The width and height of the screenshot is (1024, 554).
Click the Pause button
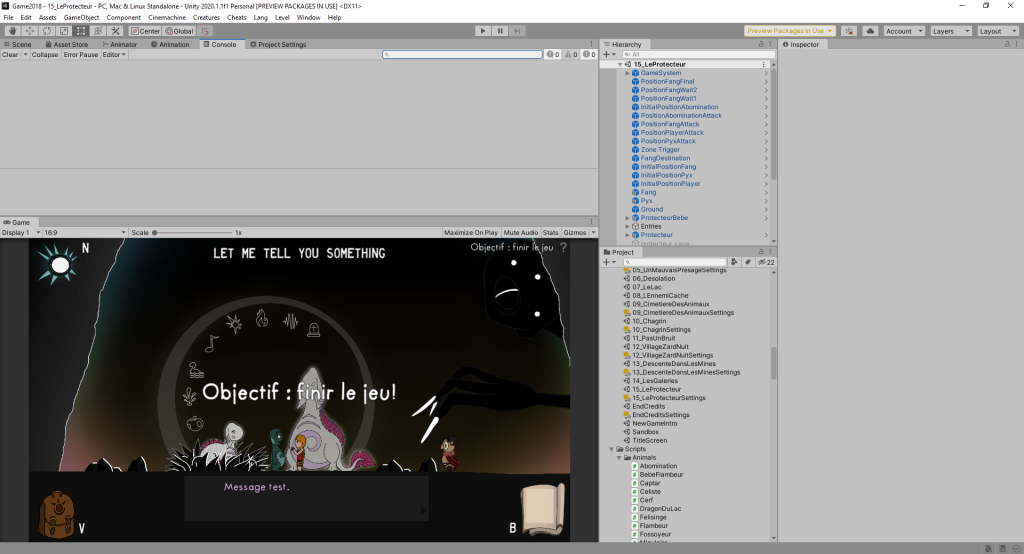point(500,31)
